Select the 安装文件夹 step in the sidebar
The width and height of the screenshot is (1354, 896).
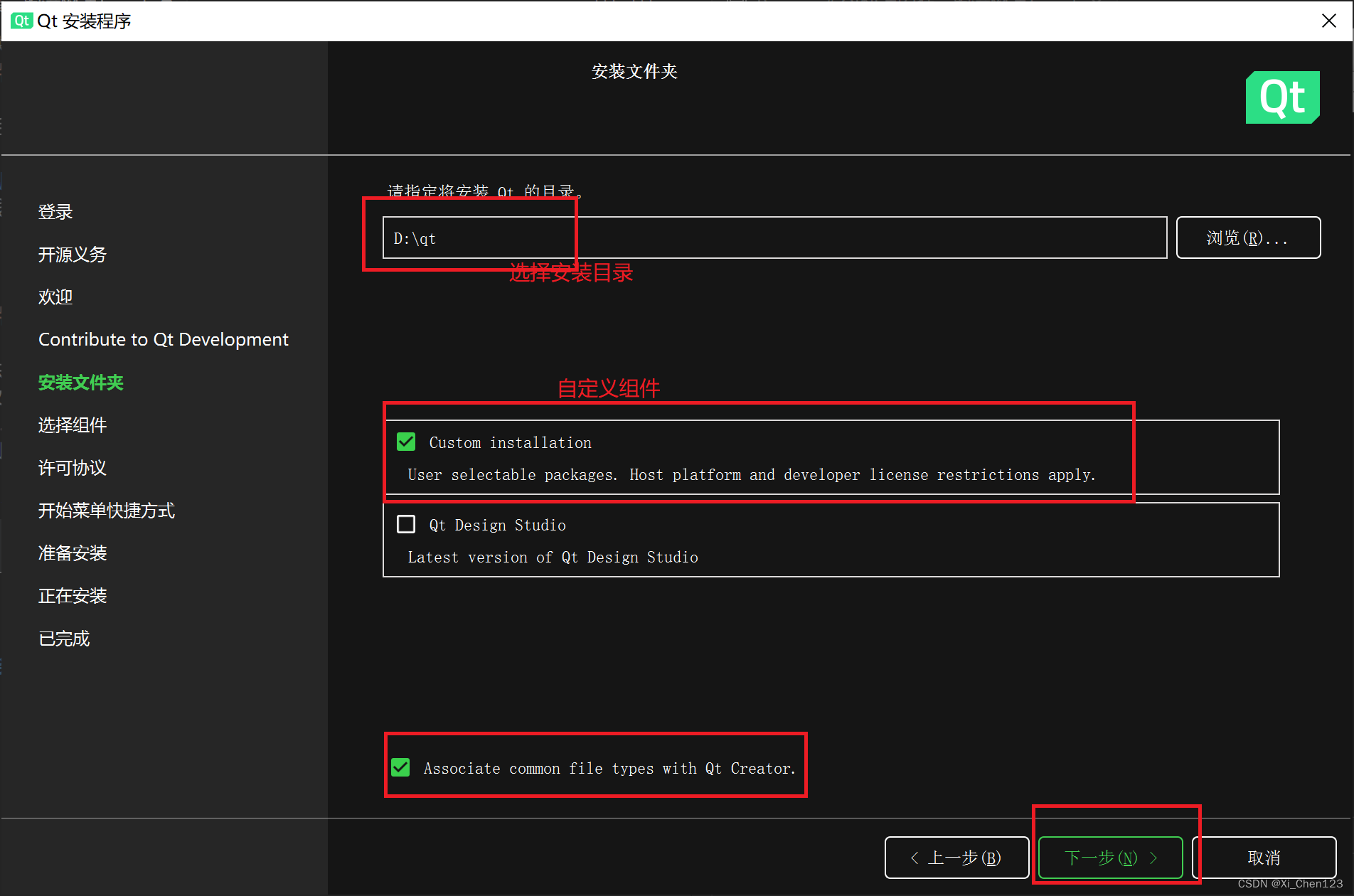(80, 383)
